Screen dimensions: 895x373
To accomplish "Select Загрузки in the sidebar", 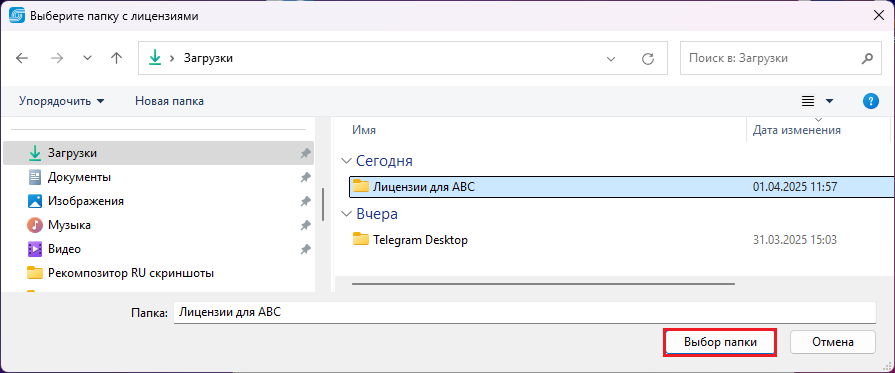I will click(x=158, y=153).
